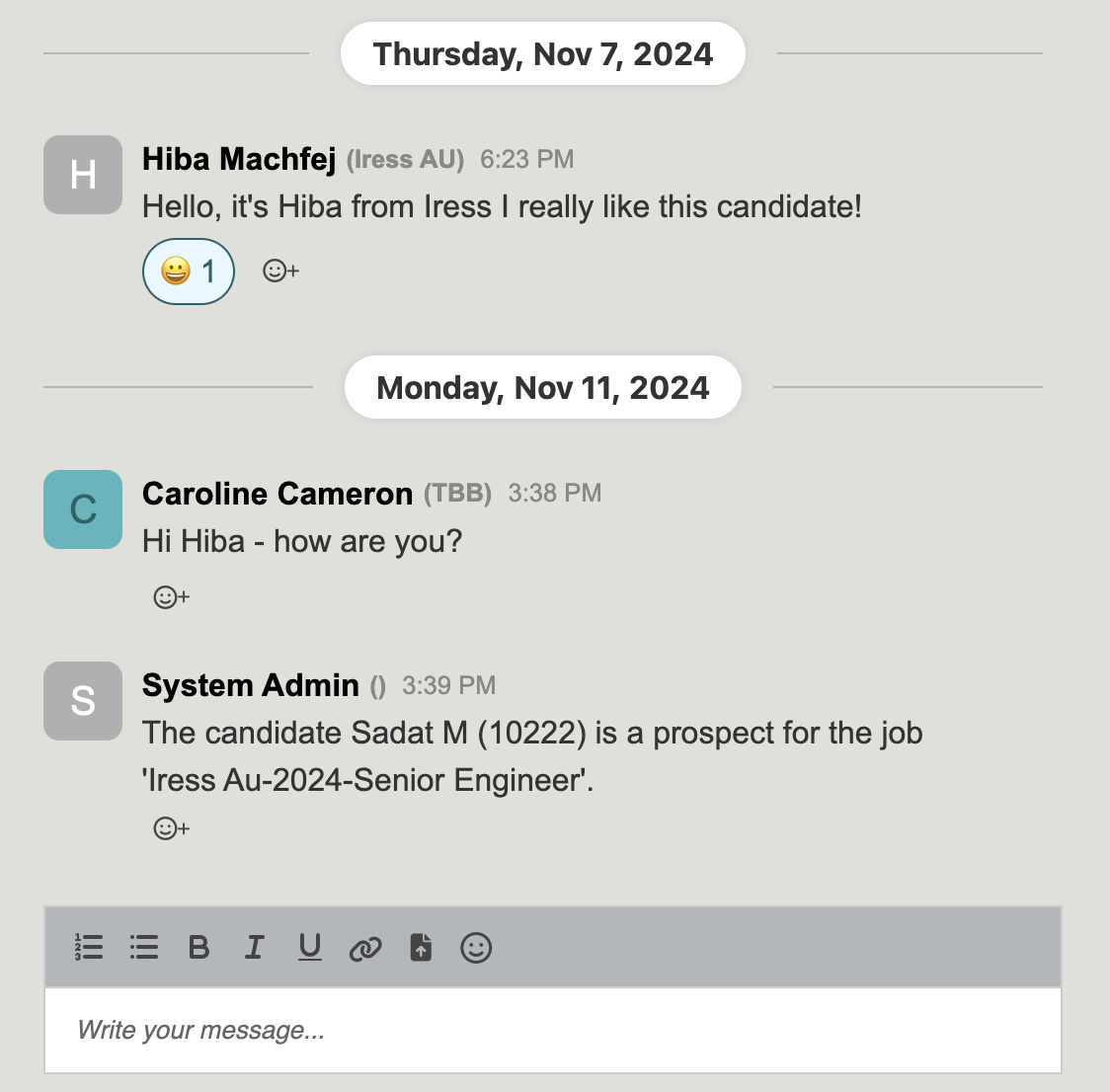Viewport: 1110px width, 1092px height.
Task: Add a reaction to Caroline's message
Action: 170,596
